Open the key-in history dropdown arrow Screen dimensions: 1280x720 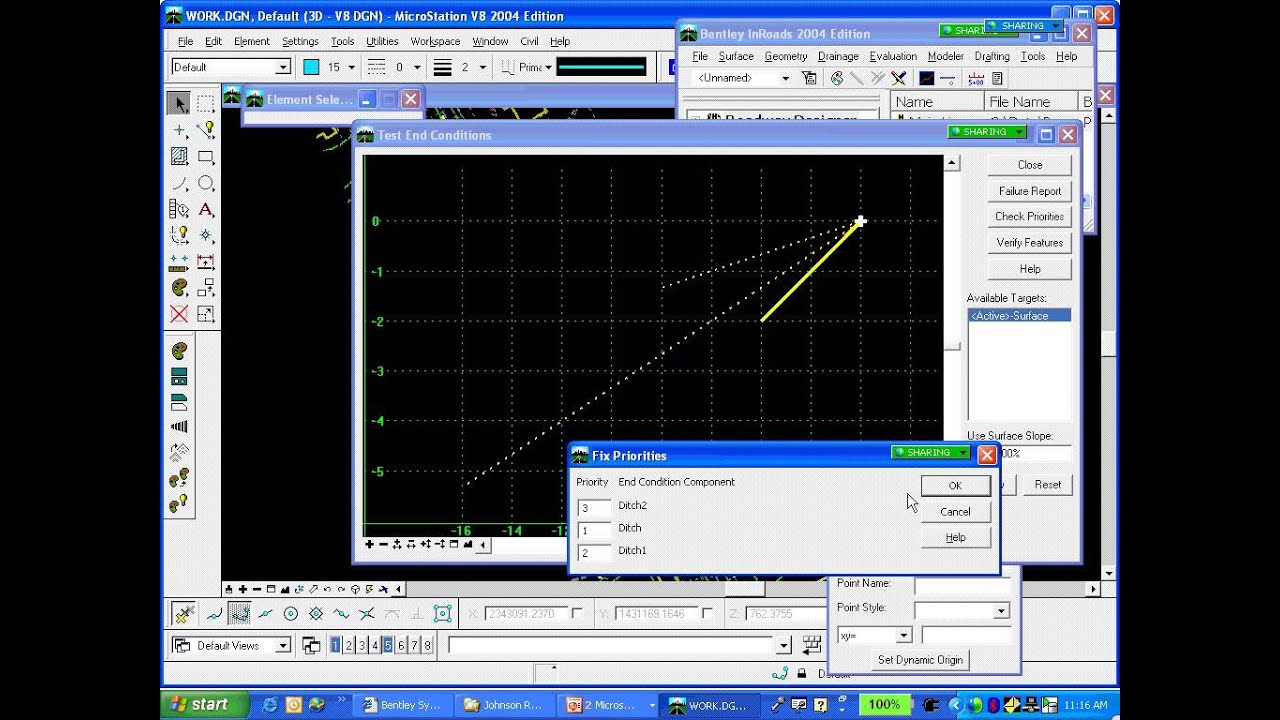point(784,646)
